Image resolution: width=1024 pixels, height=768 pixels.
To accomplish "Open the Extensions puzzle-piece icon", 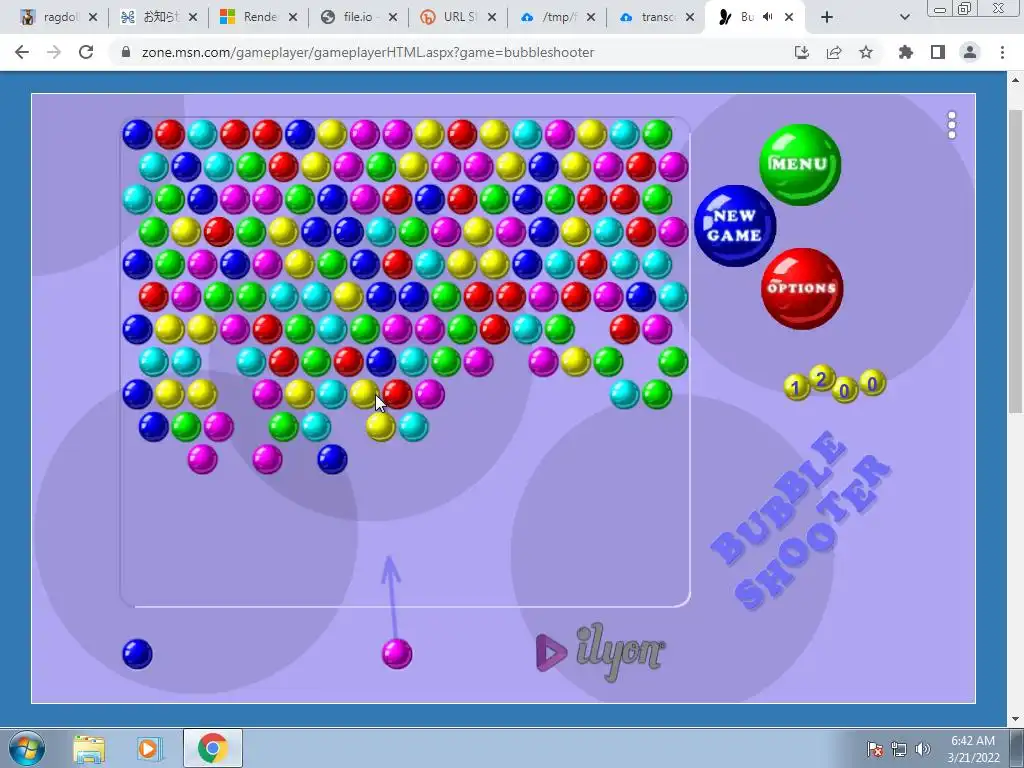I will point(906,52).
